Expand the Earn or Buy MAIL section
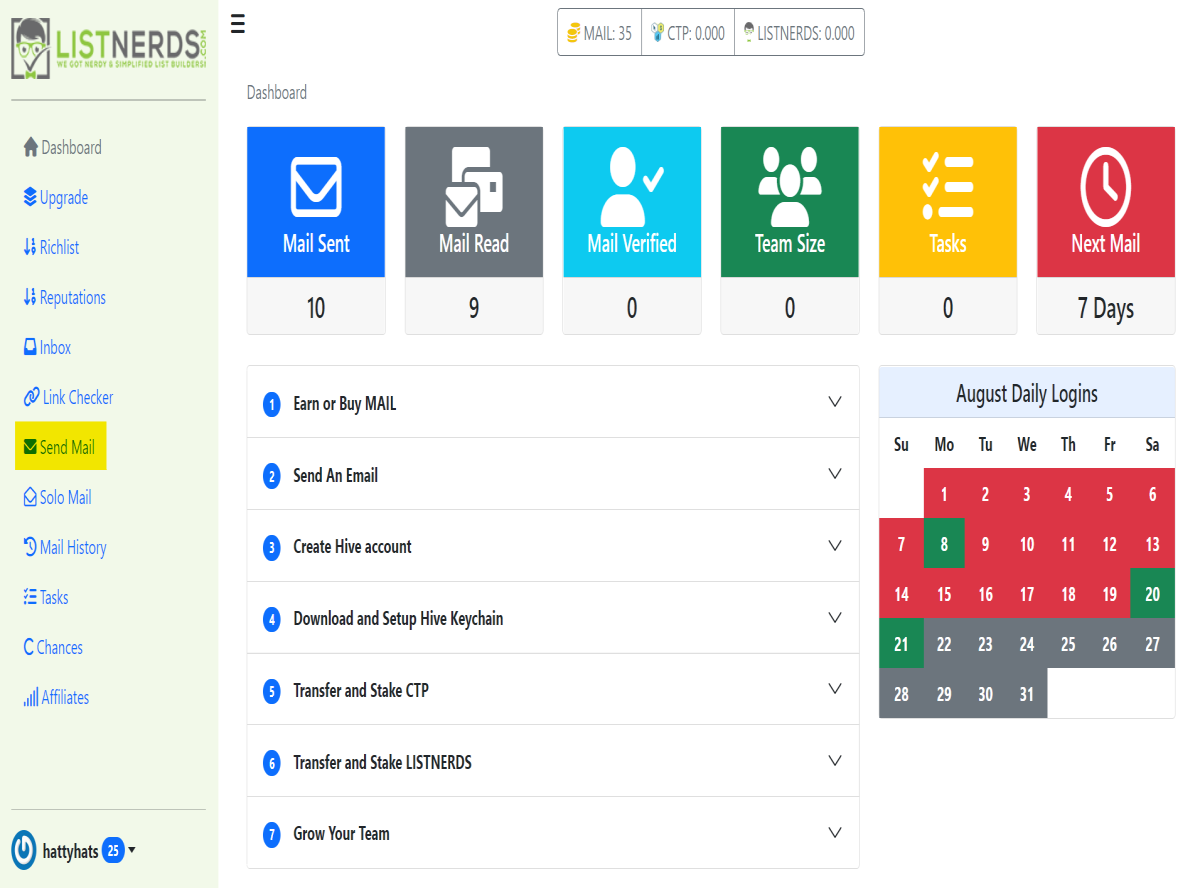Screen dimensions: 1200x888 [553, 402]
